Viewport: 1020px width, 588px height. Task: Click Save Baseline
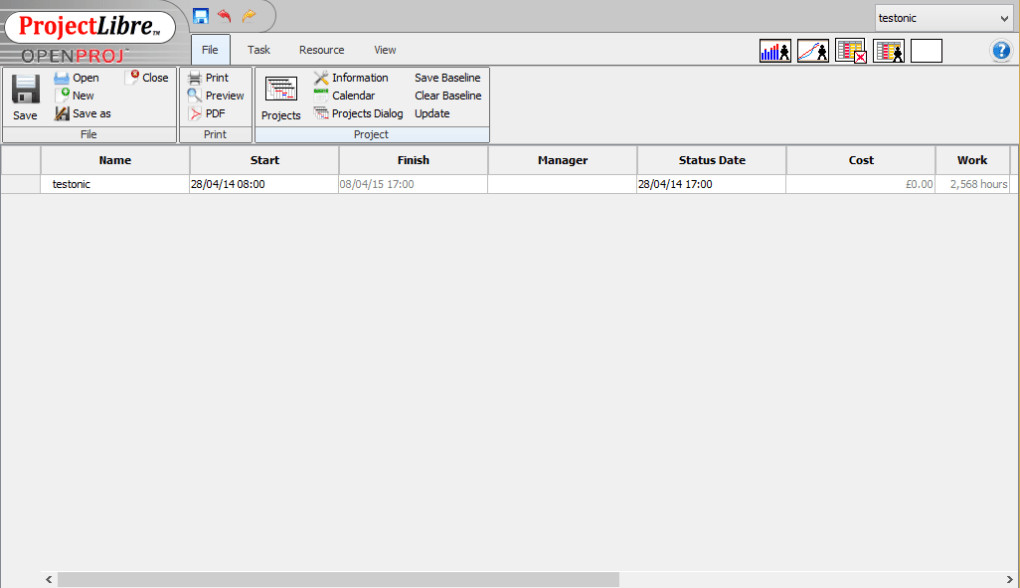click(x=448, y=77)
